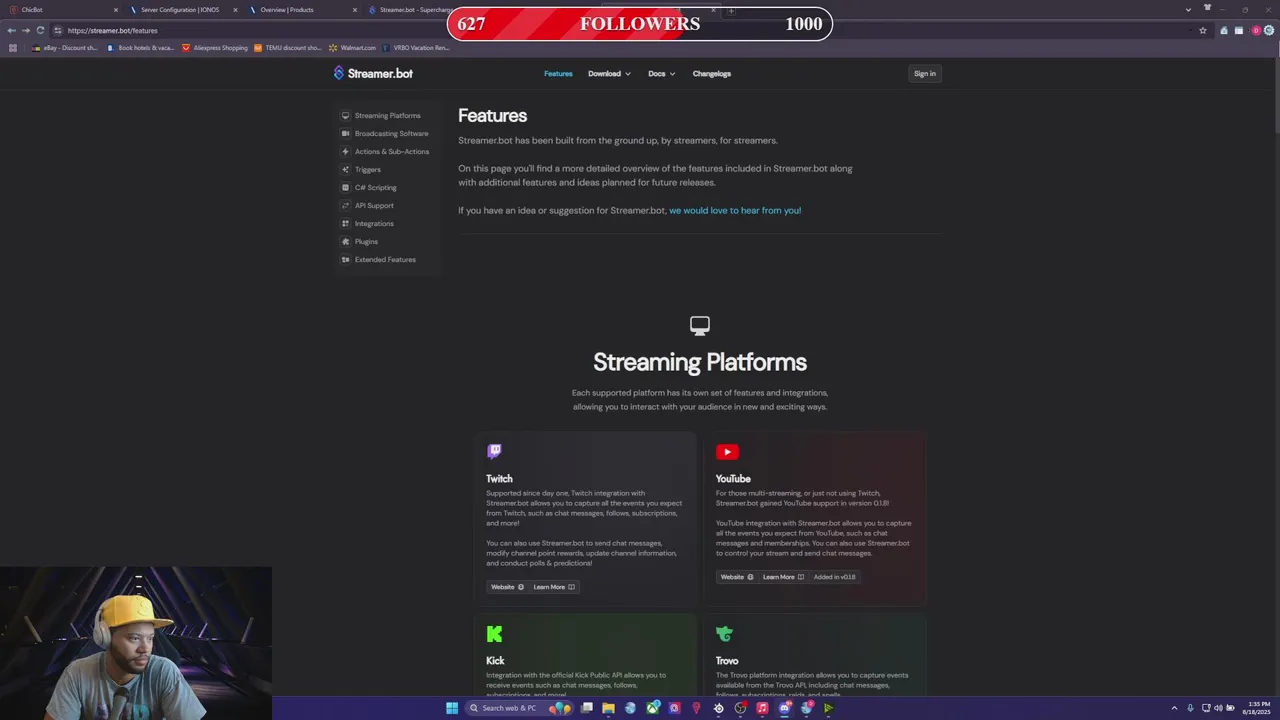Screen dimensions: 1280x720
Task: Open the Apple Music taskbar icon
Action: point(762,708)
